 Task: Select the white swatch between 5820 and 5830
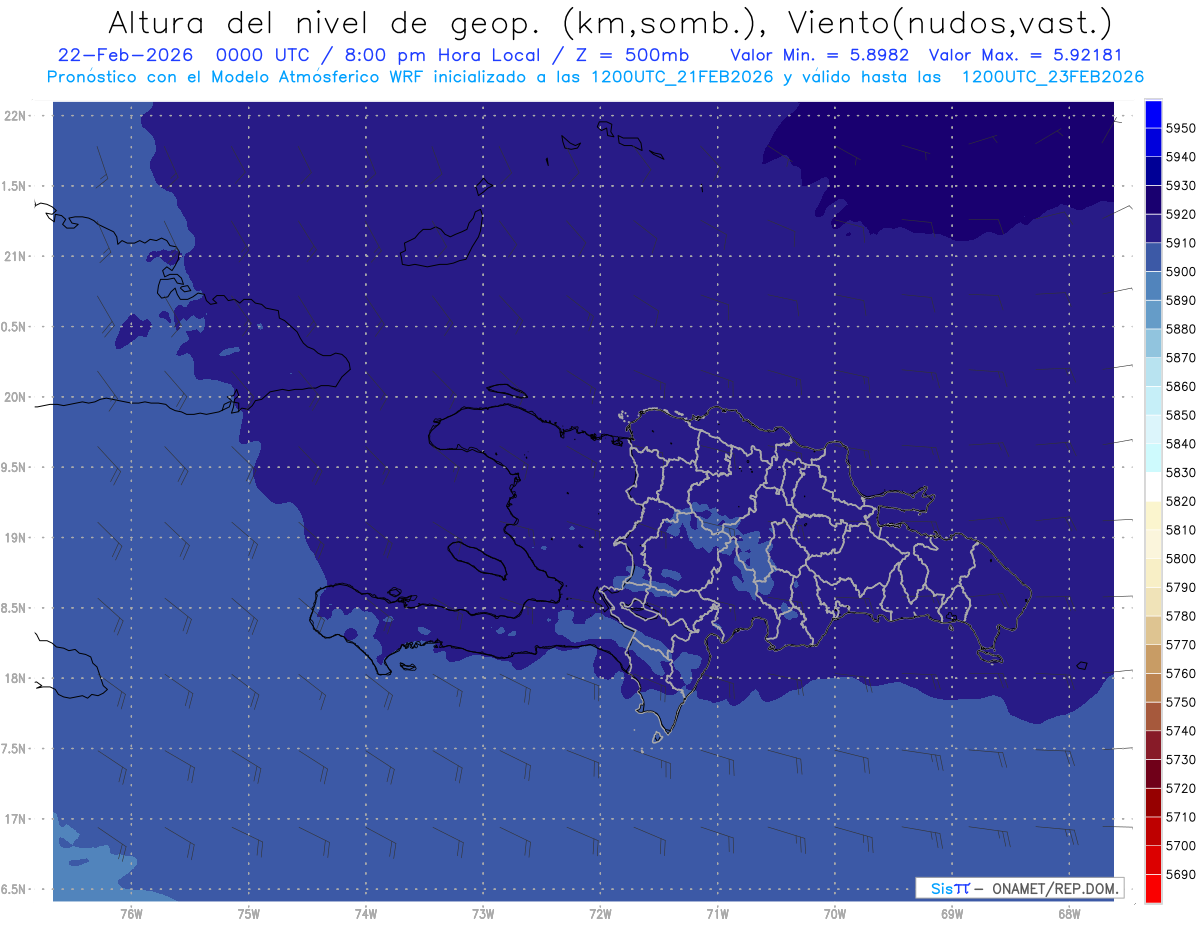tap(1153, 487)
